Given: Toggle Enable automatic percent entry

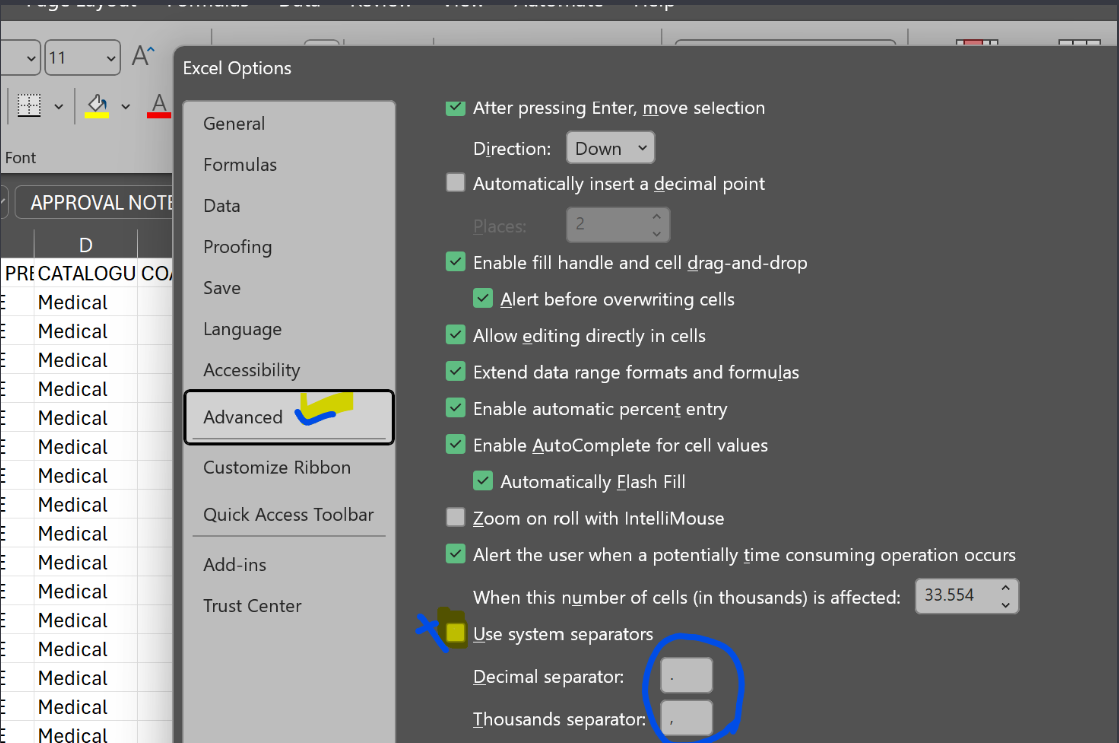Looking at the screenshot, I should pyautogui.click(x=455, y=408).
